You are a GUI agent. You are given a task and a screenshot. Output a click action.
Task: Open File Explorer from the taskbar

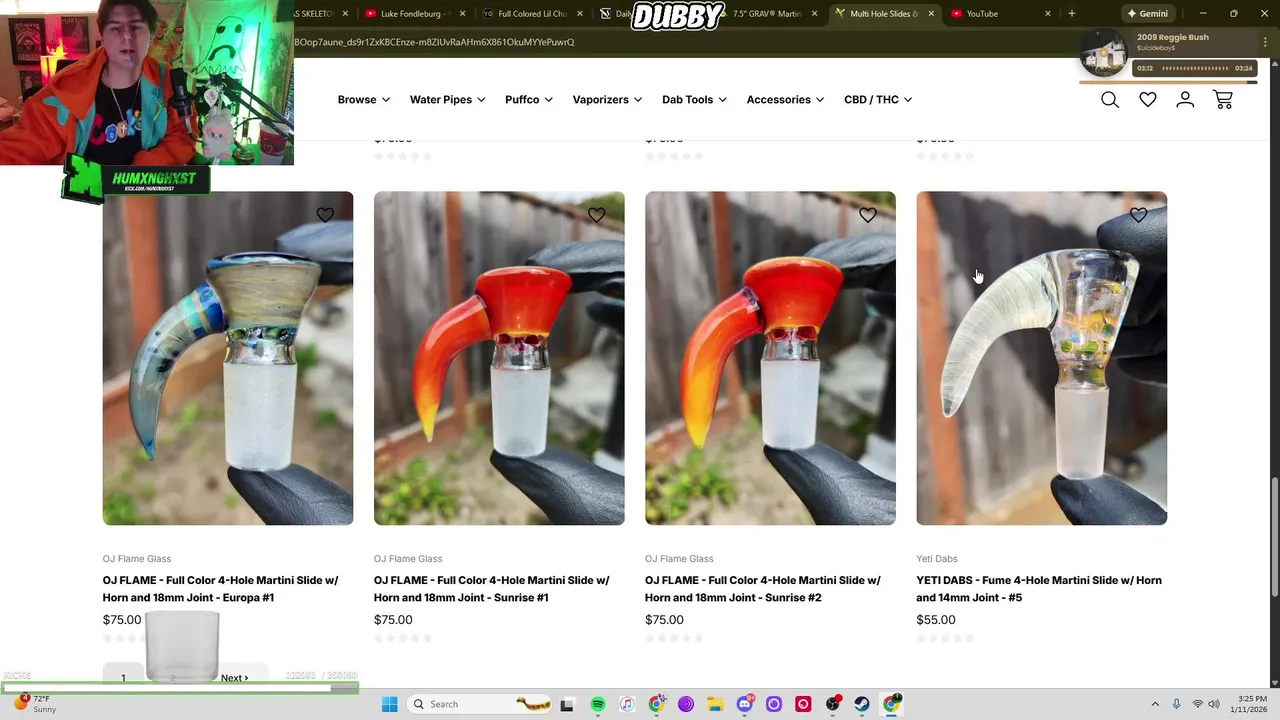(715, 704)
